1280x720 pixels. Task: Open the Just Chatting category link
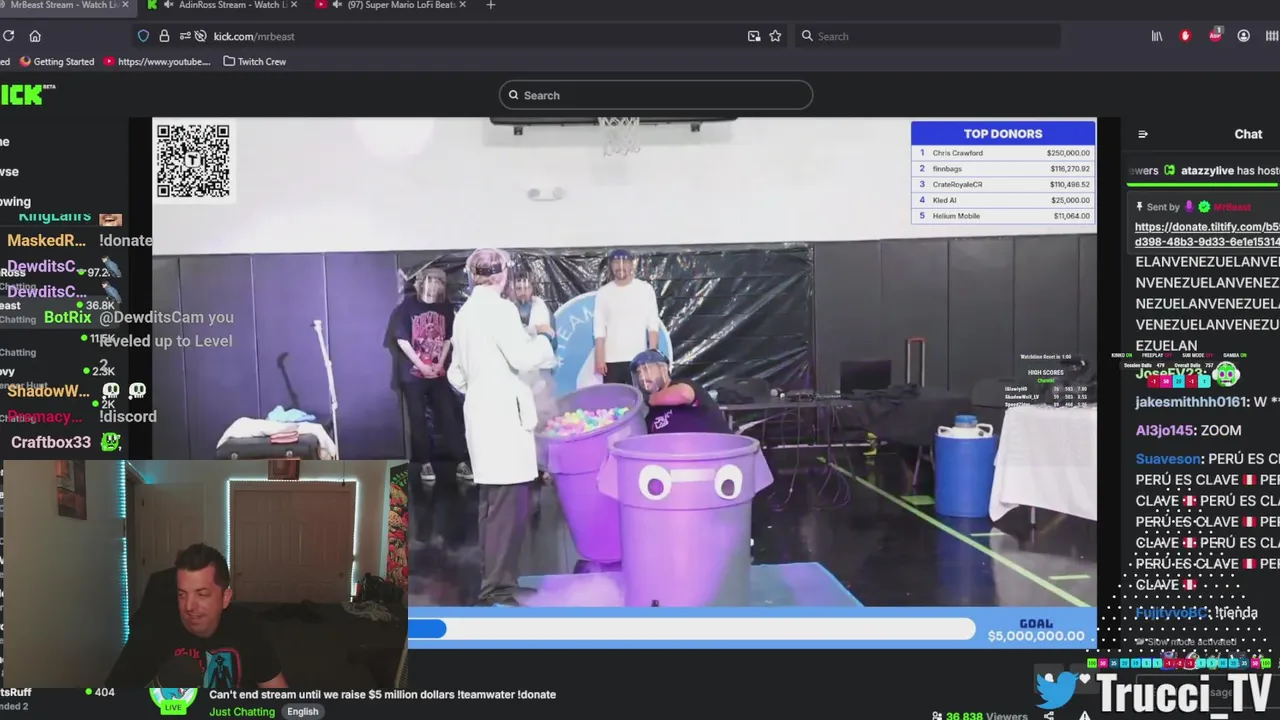point(242,712)
